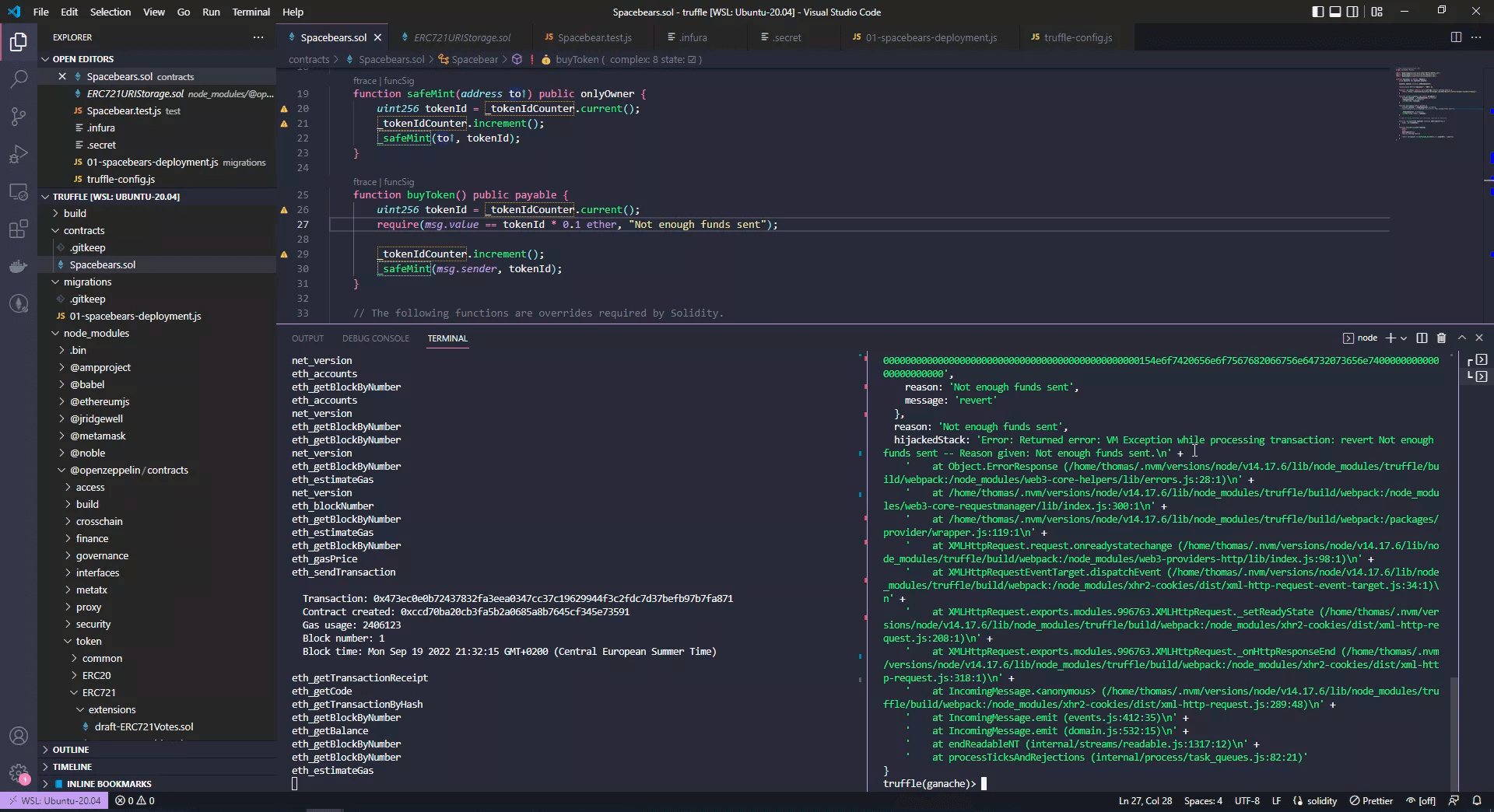Open editor More Actions ellipsis
The width and height of the screenshot is (1494, 812).
1476,37
